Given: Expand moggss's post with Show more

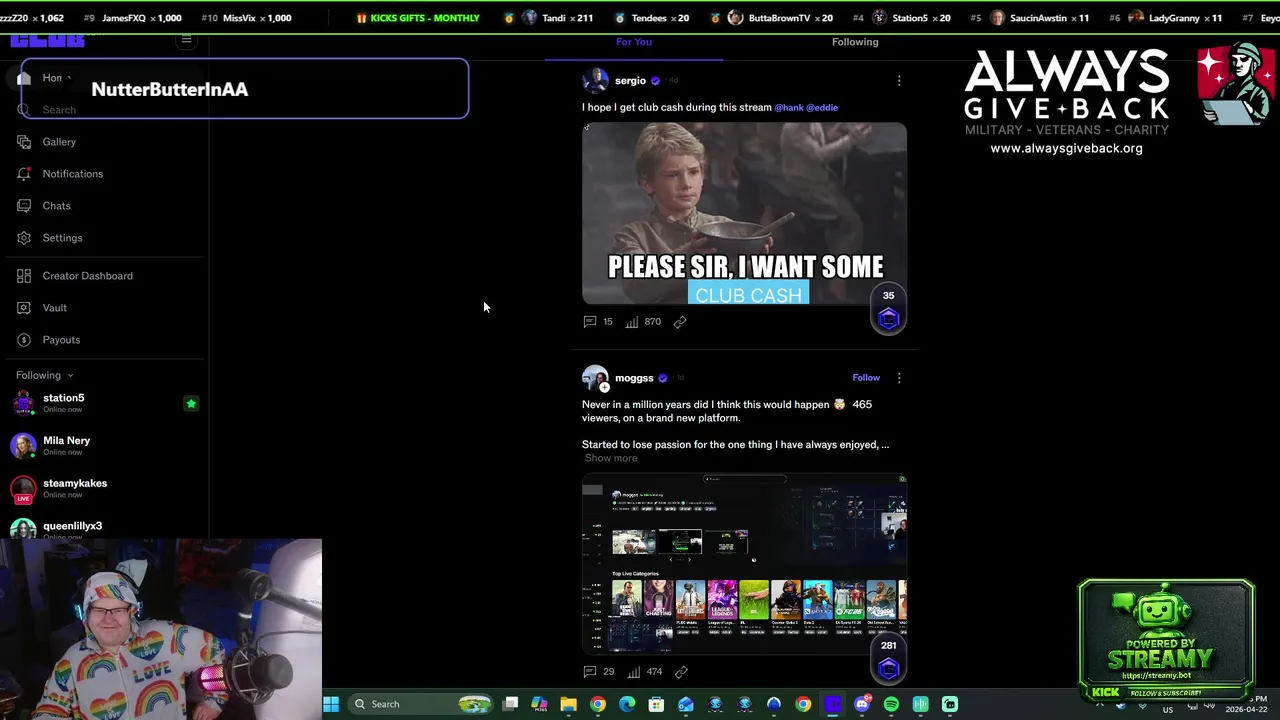Looking at the screenshot, I should (611, 458).
